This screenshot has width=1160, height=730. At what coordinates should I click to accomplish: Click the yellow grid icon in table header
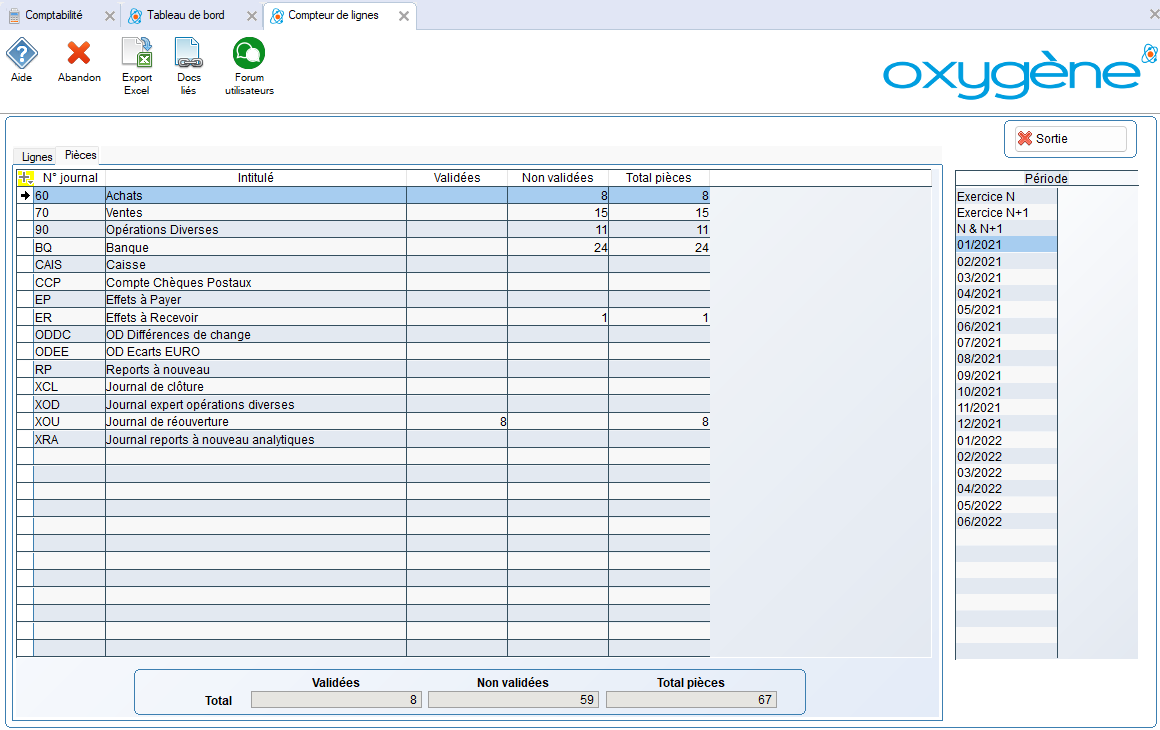(x=25, y=178)
